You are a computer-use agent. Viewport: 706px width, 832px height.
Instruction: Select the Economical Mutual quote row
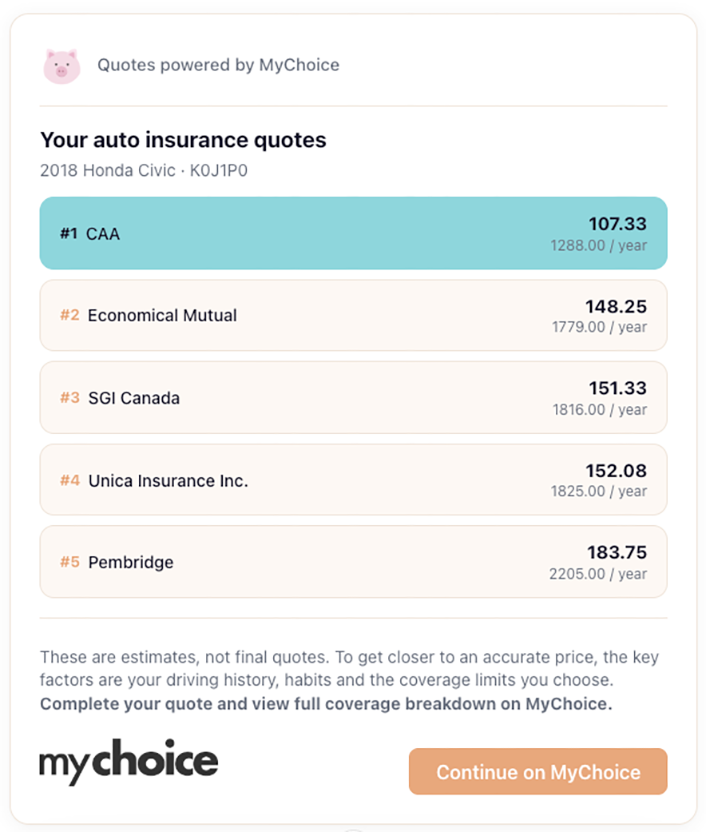click(353, 315)
